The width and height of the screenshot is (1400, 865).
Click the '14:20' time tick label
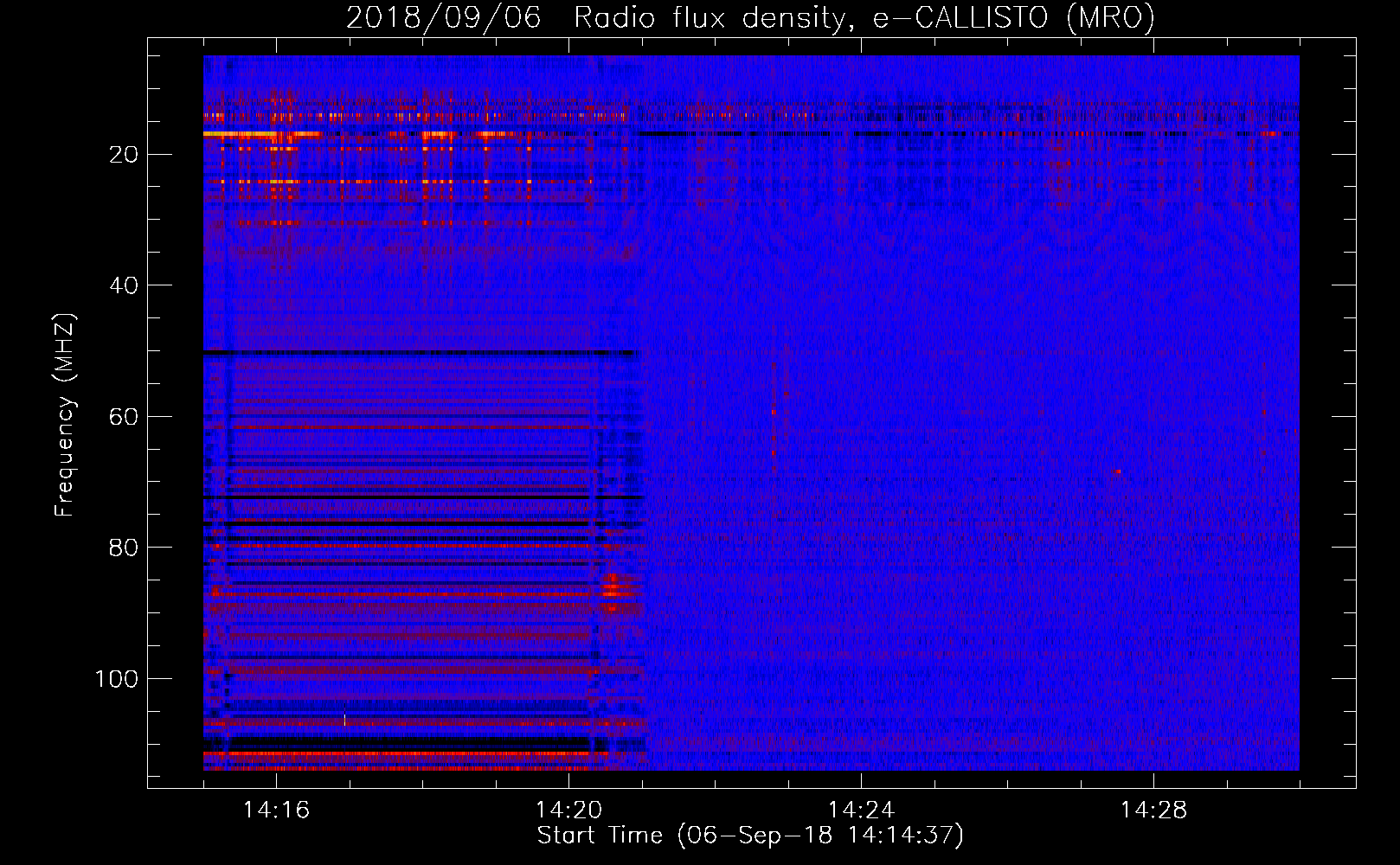tap(569, 811)
